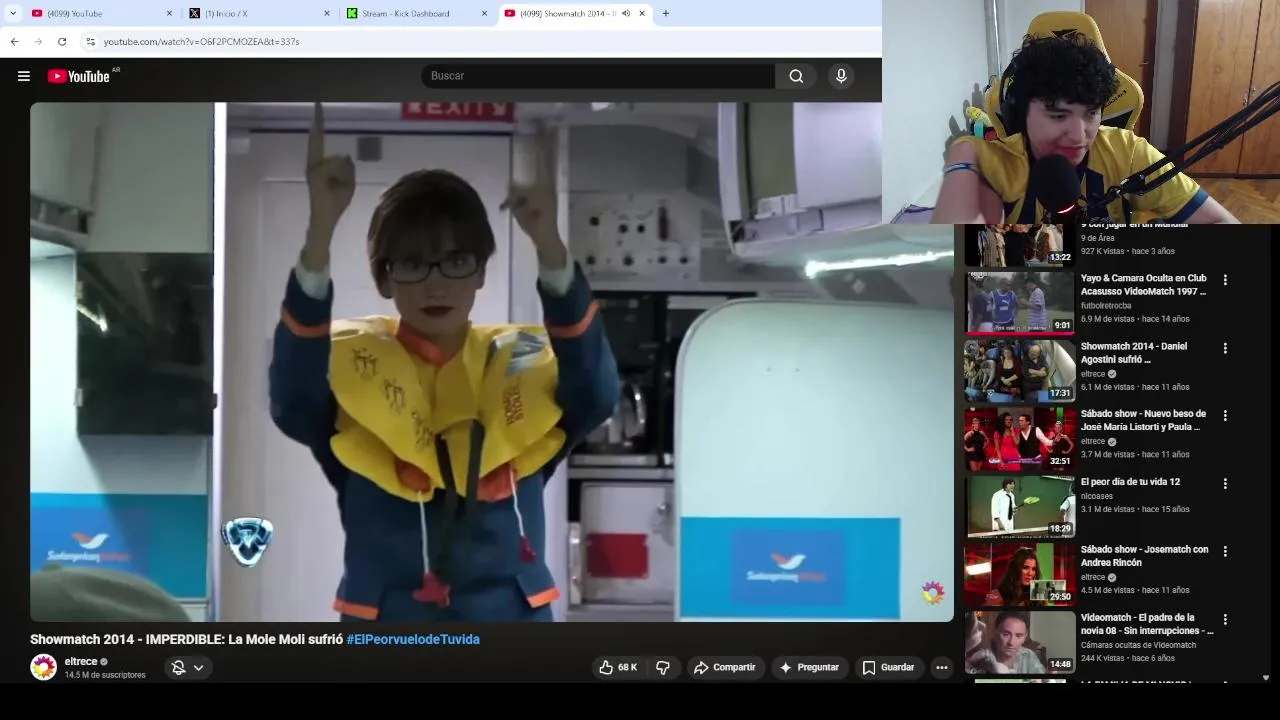Go back with browser back arrow
The height and width of the screenshot is (720, 1280).
pos(14,41)
